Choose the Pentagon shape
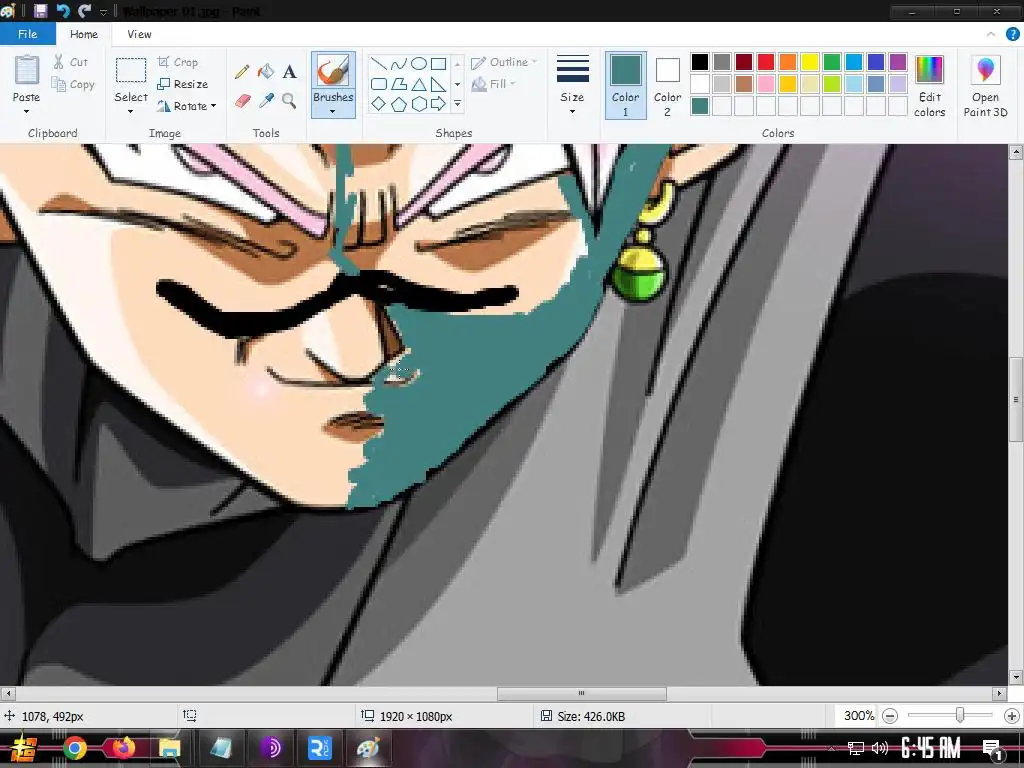The height and width of the screenshot is (768, 1024). (x=398, y=104)
